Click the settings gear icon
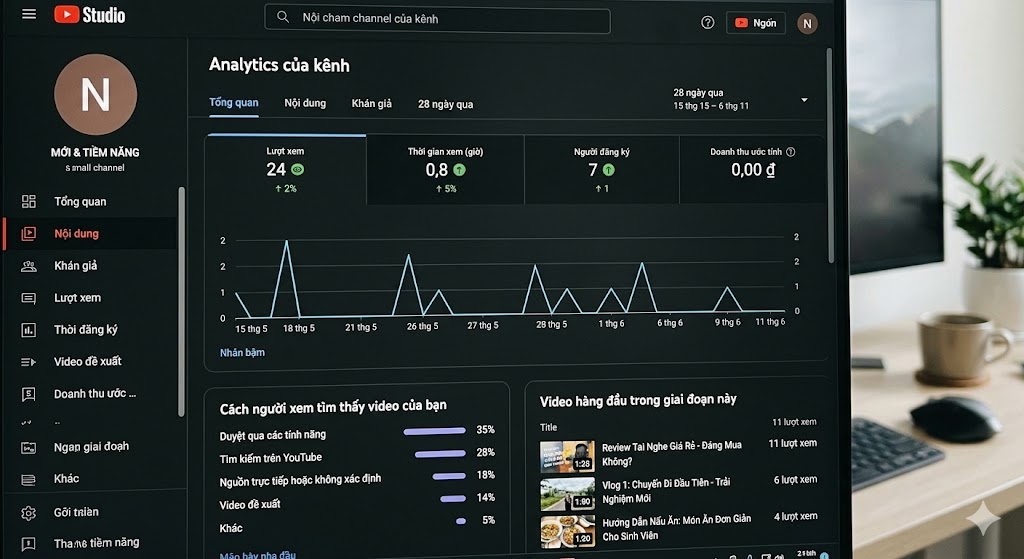The width and height of the screenshot is (1024, 559). point(29,513)
